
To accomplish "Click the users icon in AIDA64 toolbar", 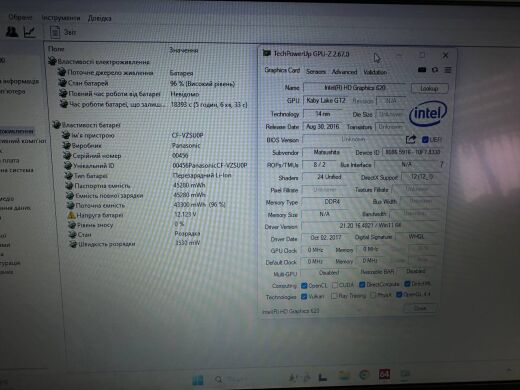I will 12,32.
